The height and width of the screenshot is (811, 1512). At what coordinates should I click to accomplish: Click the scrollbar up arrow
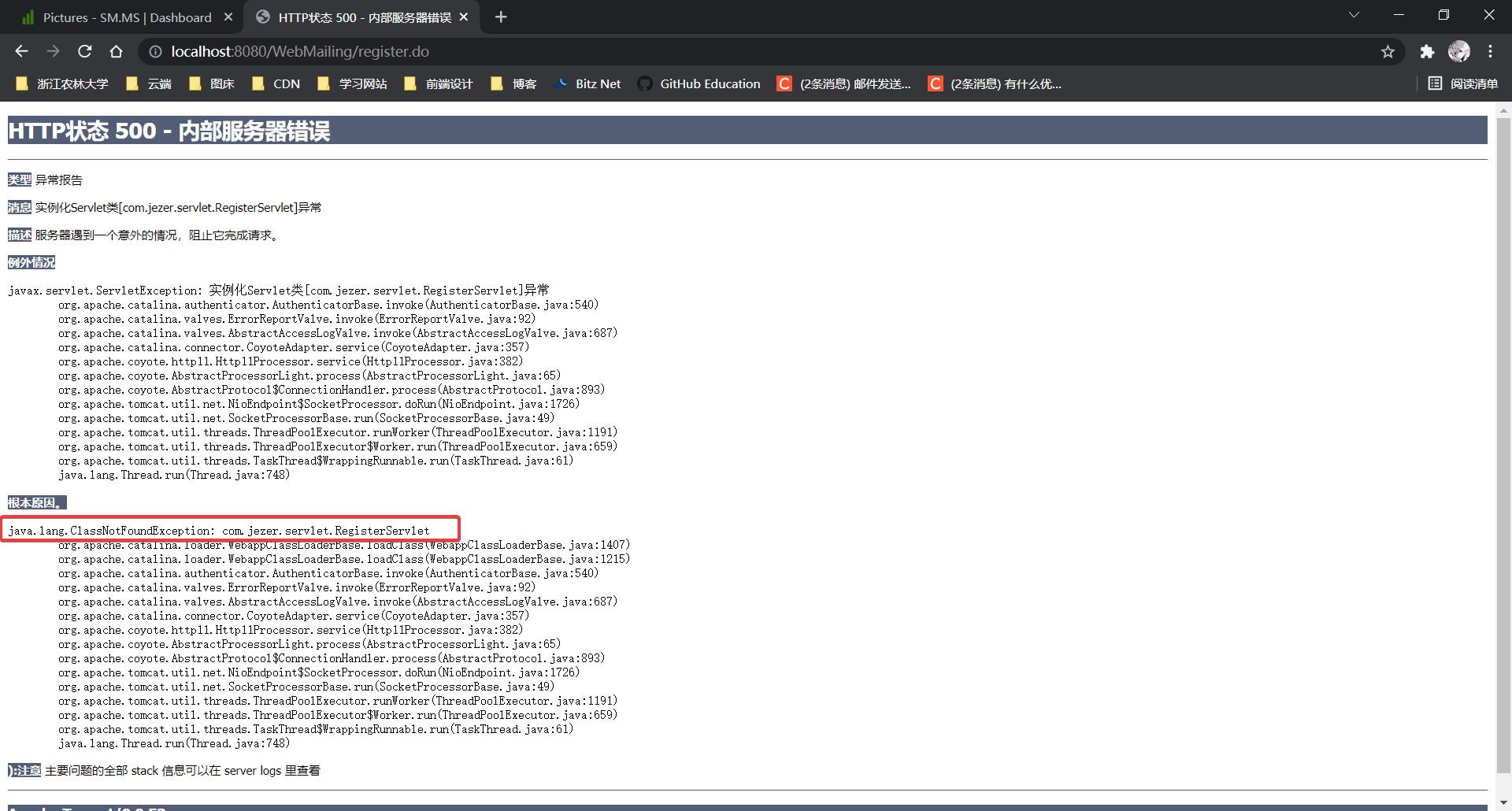[x=1503, y=109]
